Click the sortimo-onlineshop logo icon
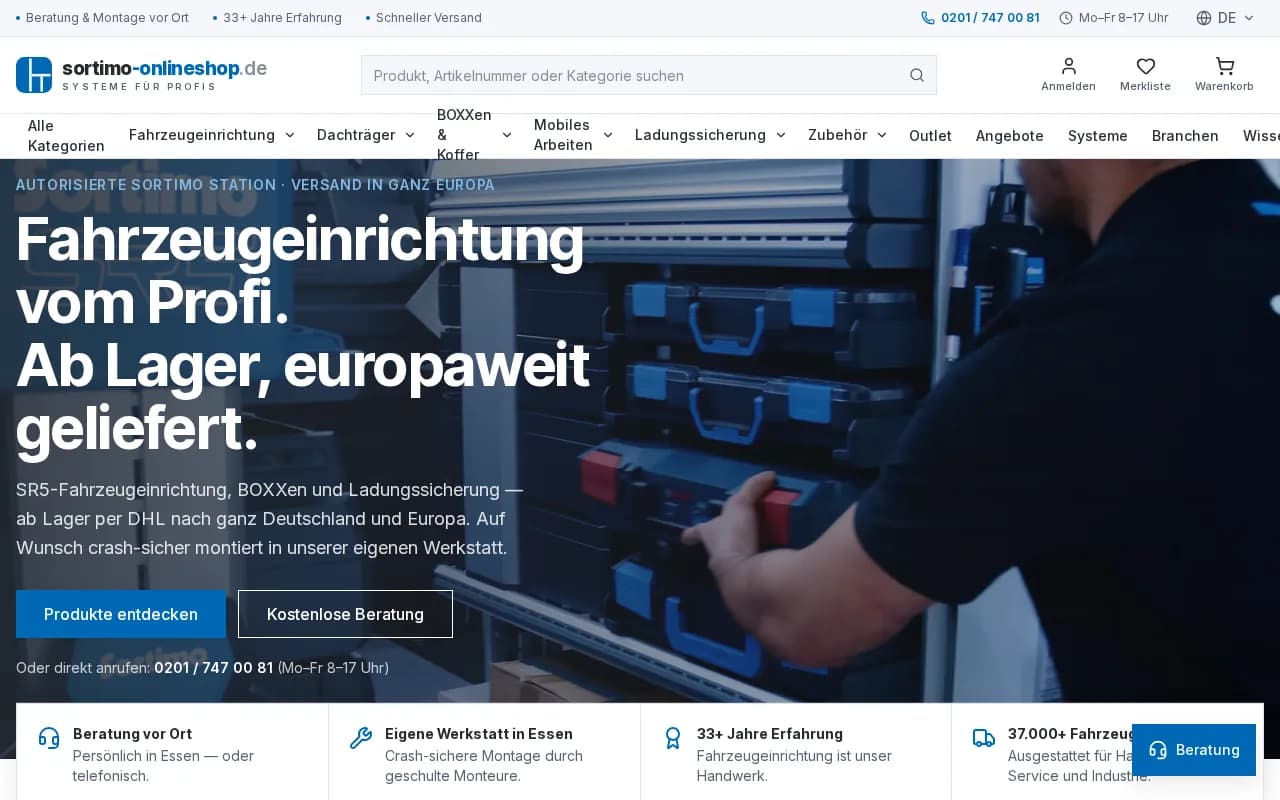Viewport: 1280px width, 800px height. coord(34,75)
